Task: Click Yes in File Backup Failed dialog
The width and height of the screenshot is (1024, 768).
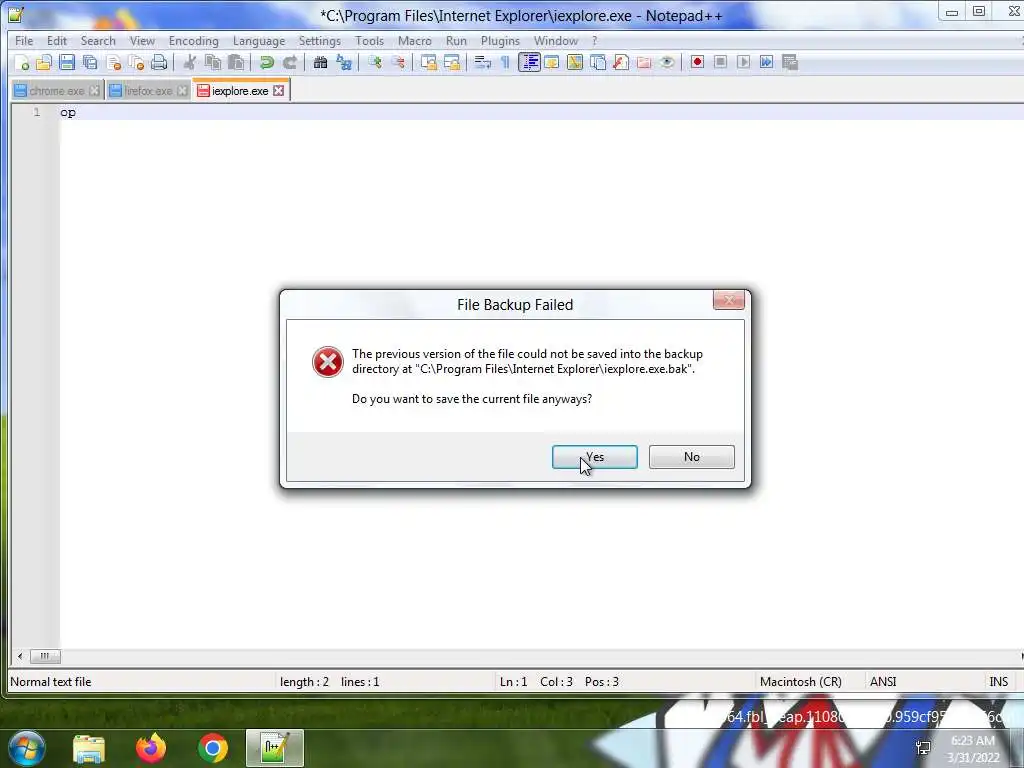Action: tap(594, 457)
